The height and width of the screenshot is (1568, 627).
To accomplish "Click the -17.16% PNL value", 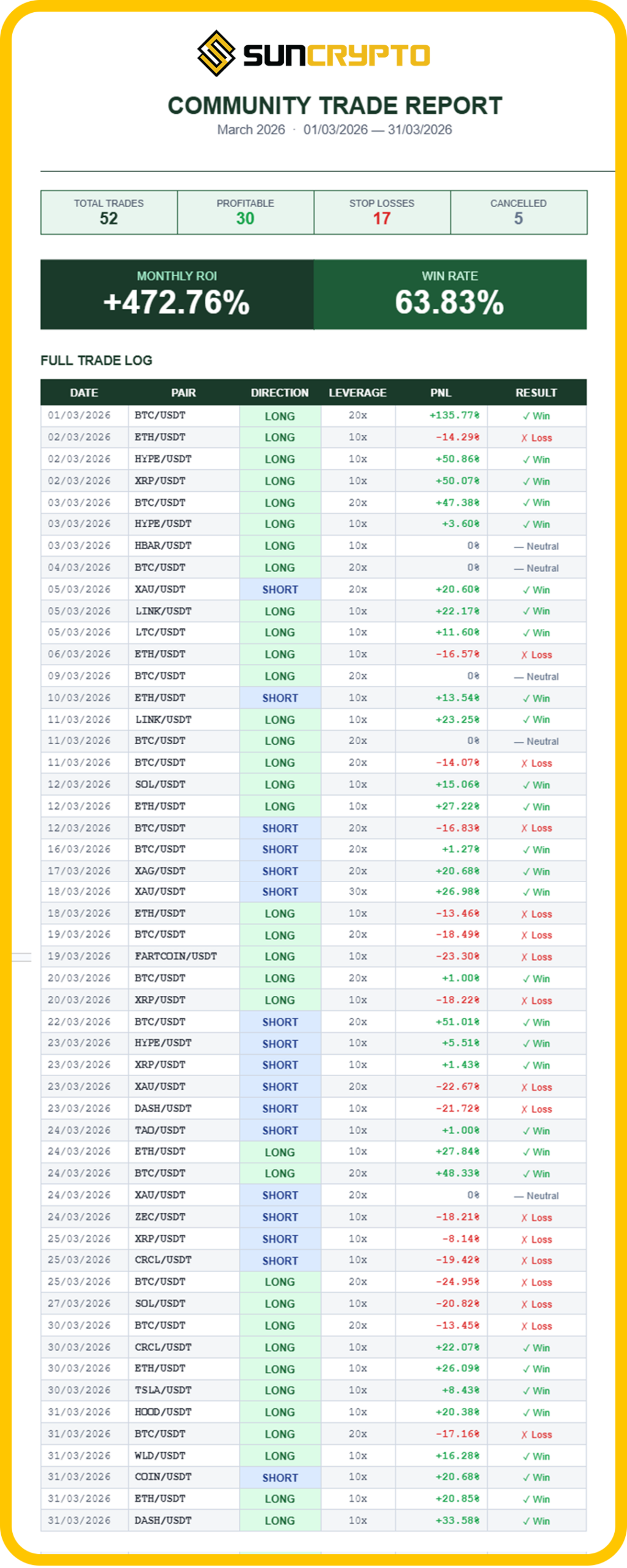I will point(457,1434).
